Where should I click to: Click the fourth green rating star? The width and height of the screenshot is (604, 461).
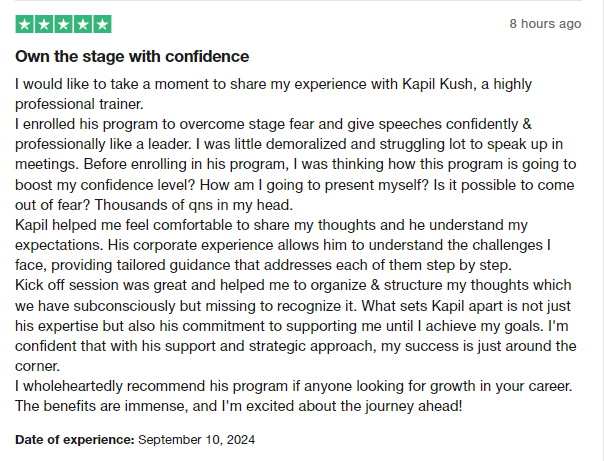[x=83, y=24]
